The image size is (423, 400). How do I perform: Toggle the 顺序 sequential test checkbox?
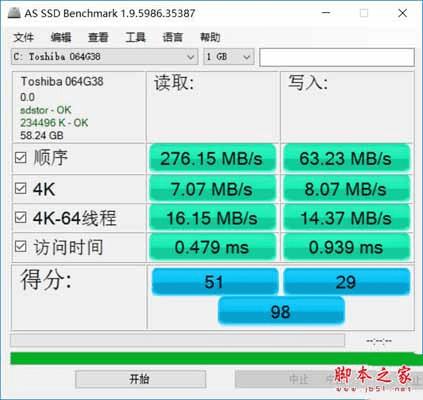pos(21,158)
